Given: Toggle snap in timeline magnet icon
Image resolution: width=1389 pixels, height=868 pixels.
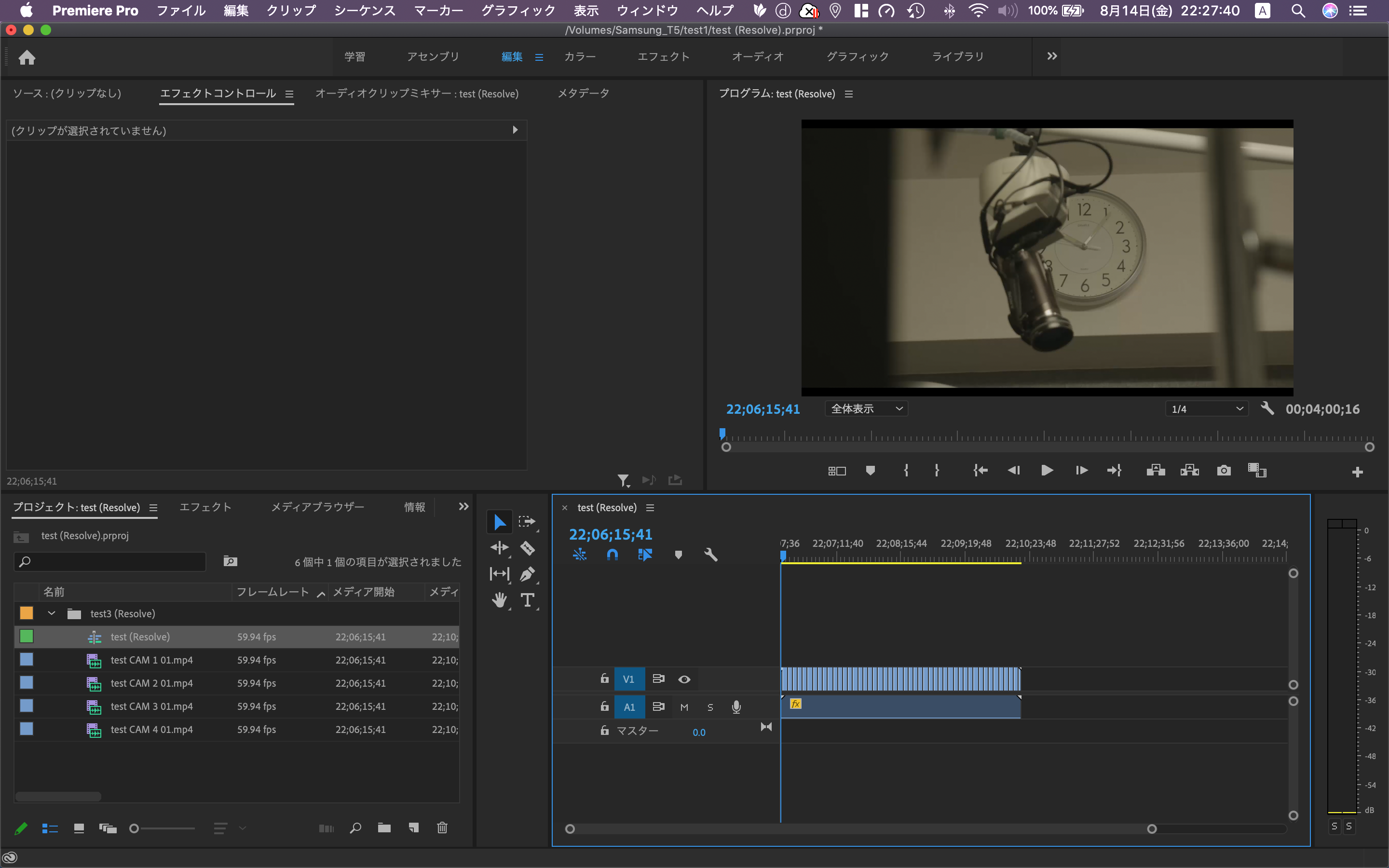Looking at the screenshot, I should click(612, 555).
